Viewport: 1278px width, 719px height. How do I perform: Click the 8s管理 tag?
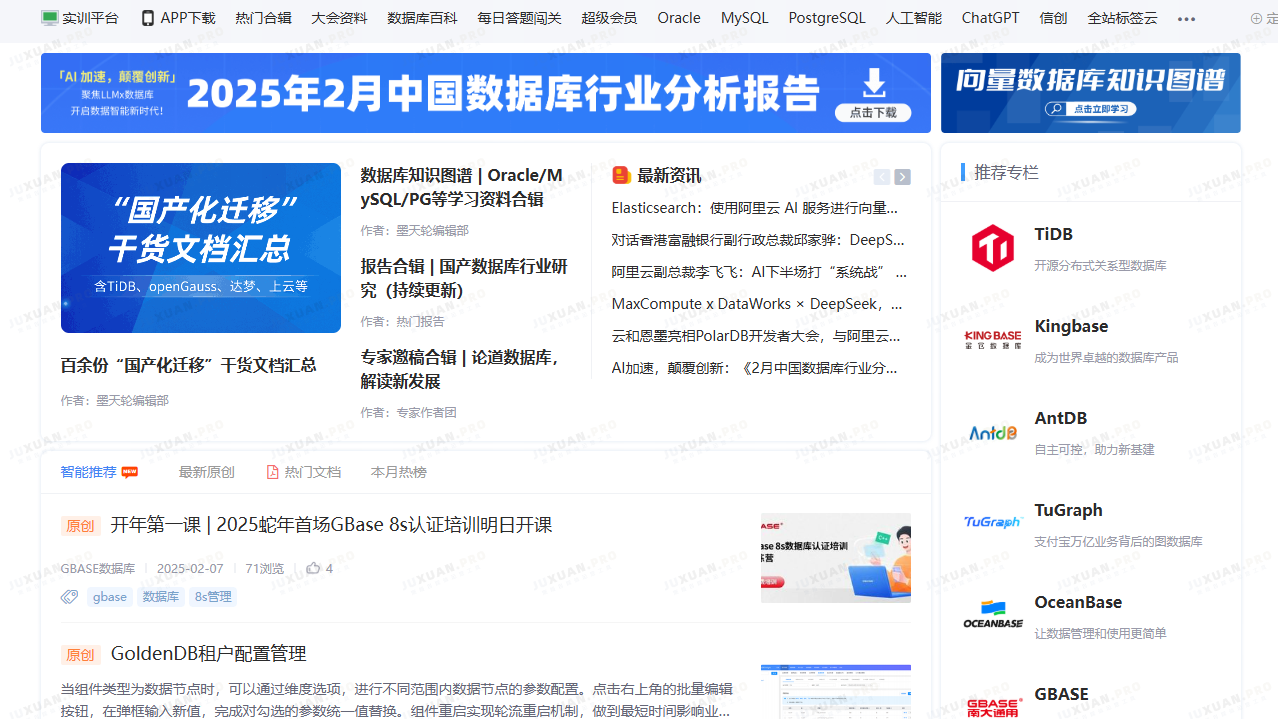[213, 597]
